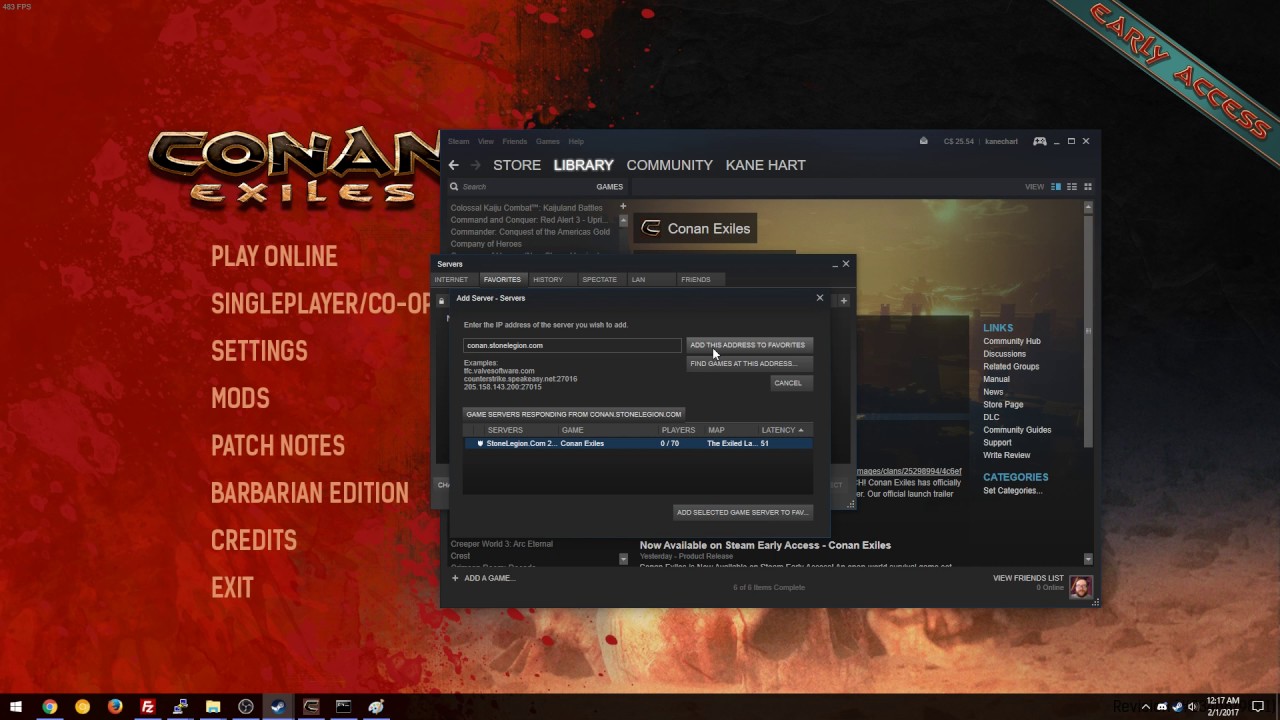Click the volume icon in system tray
The width and height of the screenshot is (1280, 720).
point(1194,706)
